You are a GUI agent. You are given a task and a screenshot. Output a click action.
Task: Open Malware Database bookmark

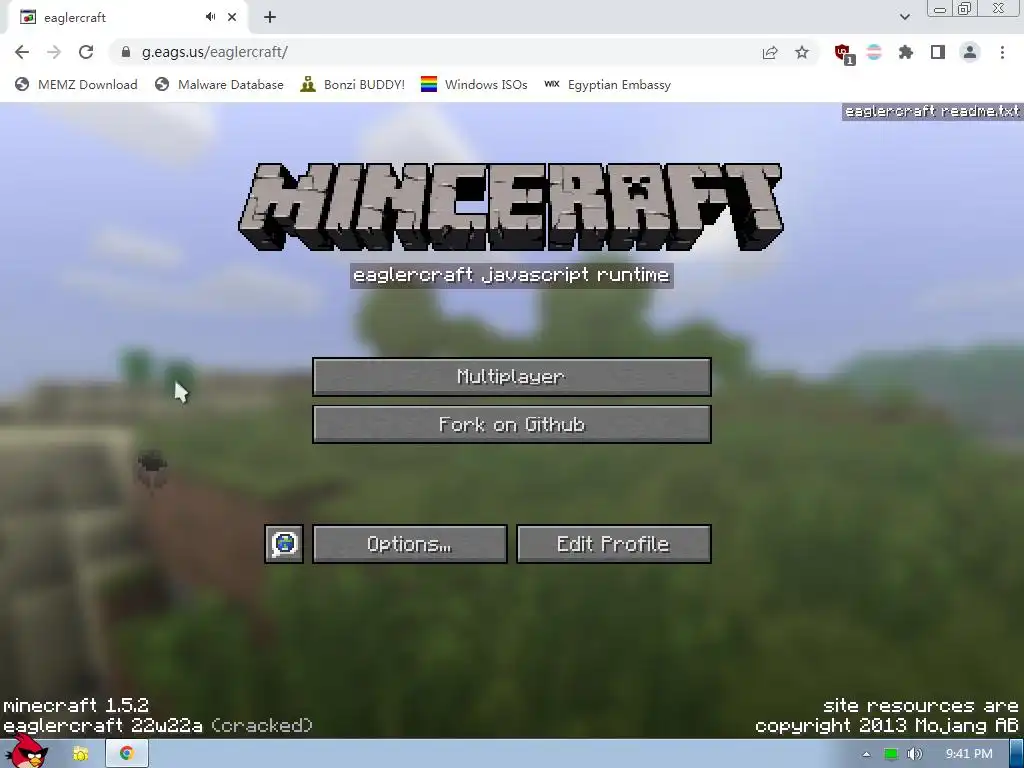pyautogui.click(x=219, y=84)
